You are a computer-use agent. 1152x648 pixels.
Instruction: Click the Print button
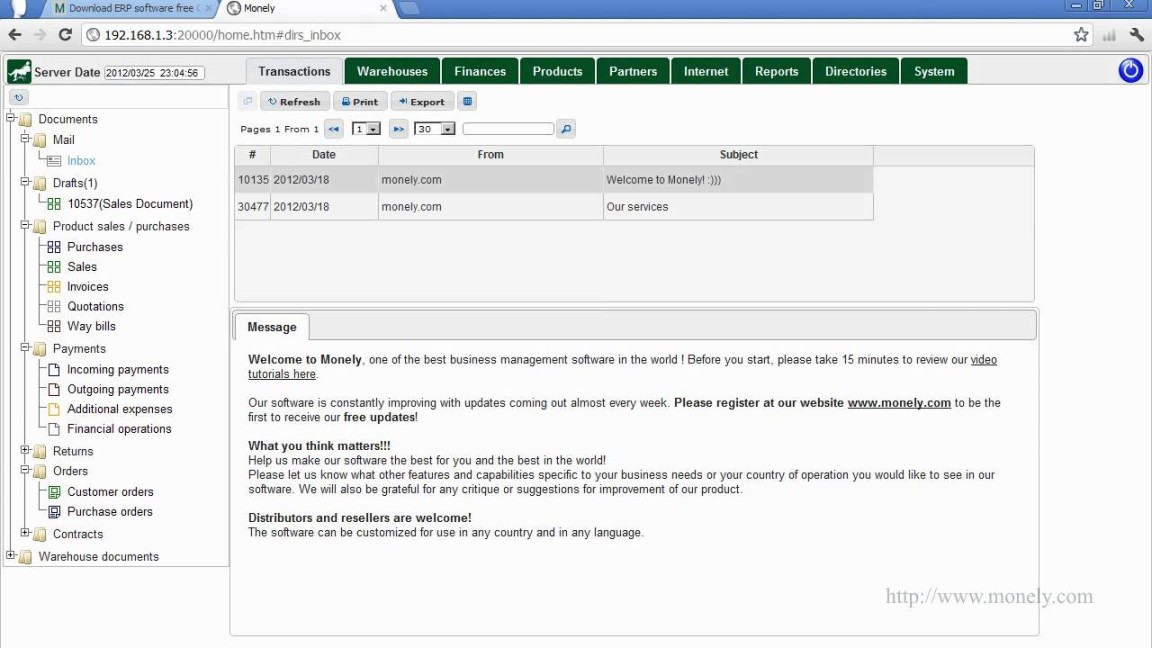(x=360, y=101)
